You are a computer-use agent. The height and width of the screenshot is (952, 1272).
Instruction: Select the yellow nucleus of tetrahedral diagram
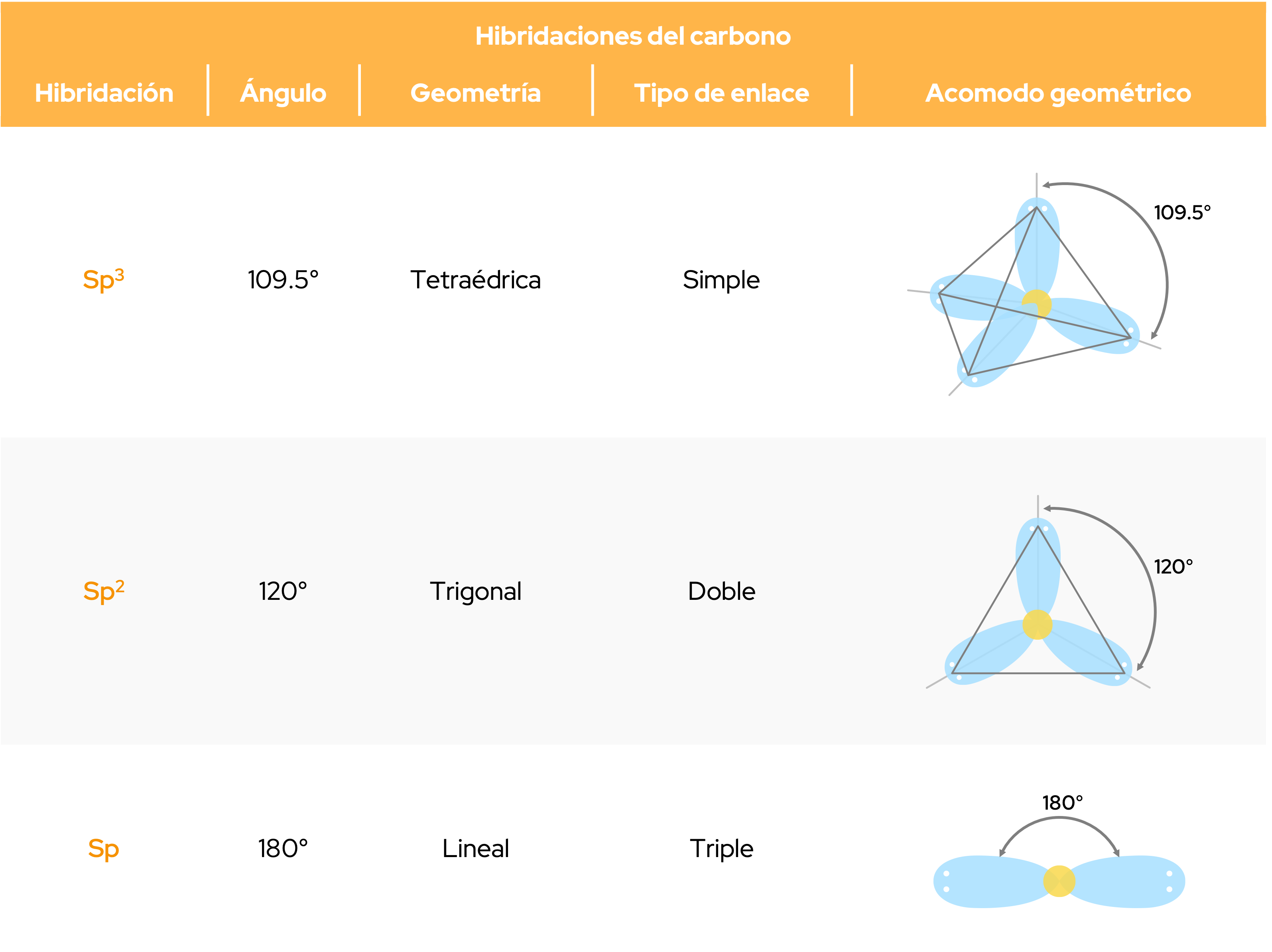click(1036, 304)
